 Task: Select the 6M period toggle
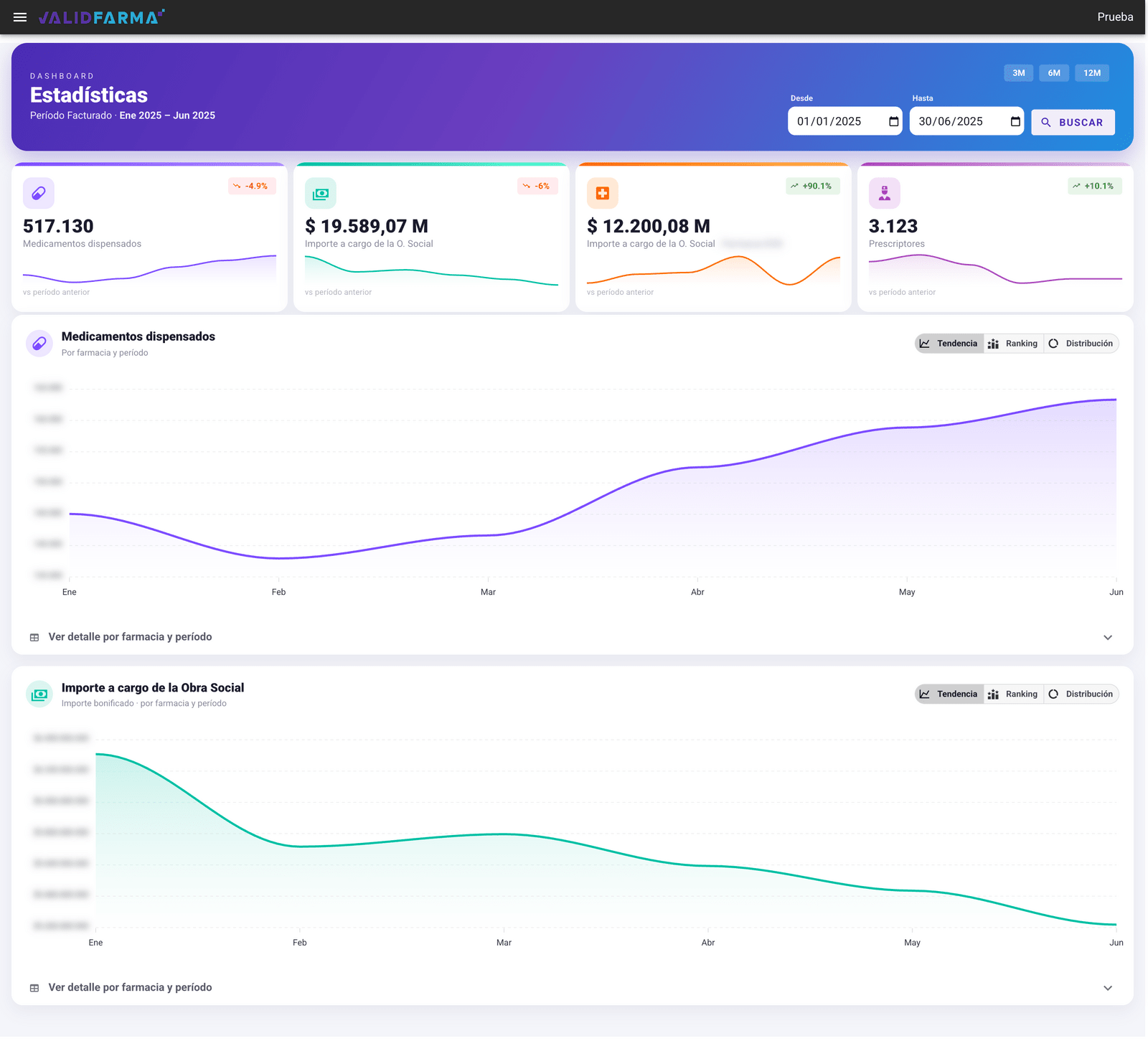tap(1054, 73)
